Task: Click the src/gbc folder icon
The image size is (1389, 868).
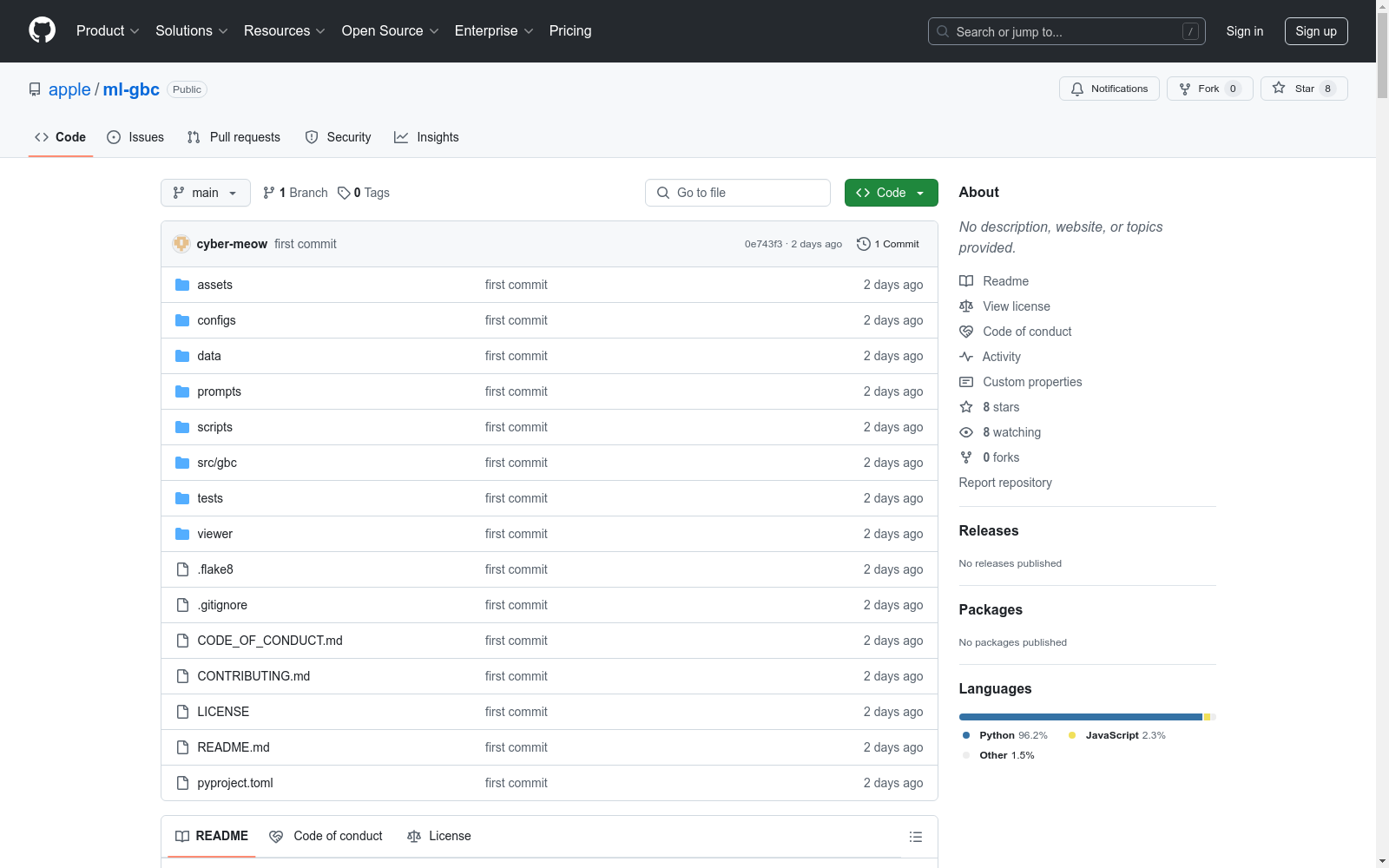Action: tap(182, 463)
